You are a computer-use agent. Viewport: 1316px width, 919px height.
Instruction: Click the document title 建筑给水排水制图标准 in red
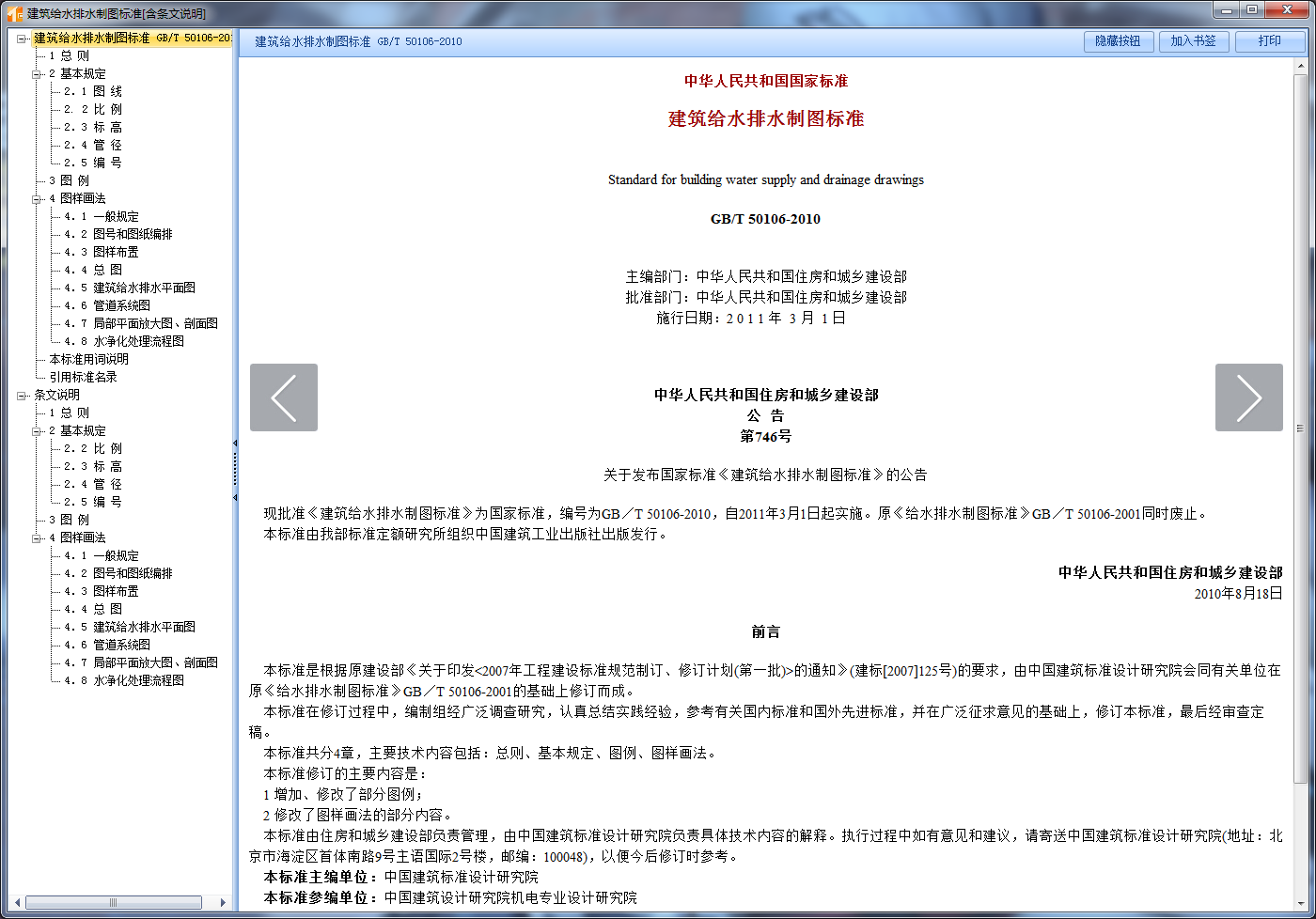click(766, 119)
